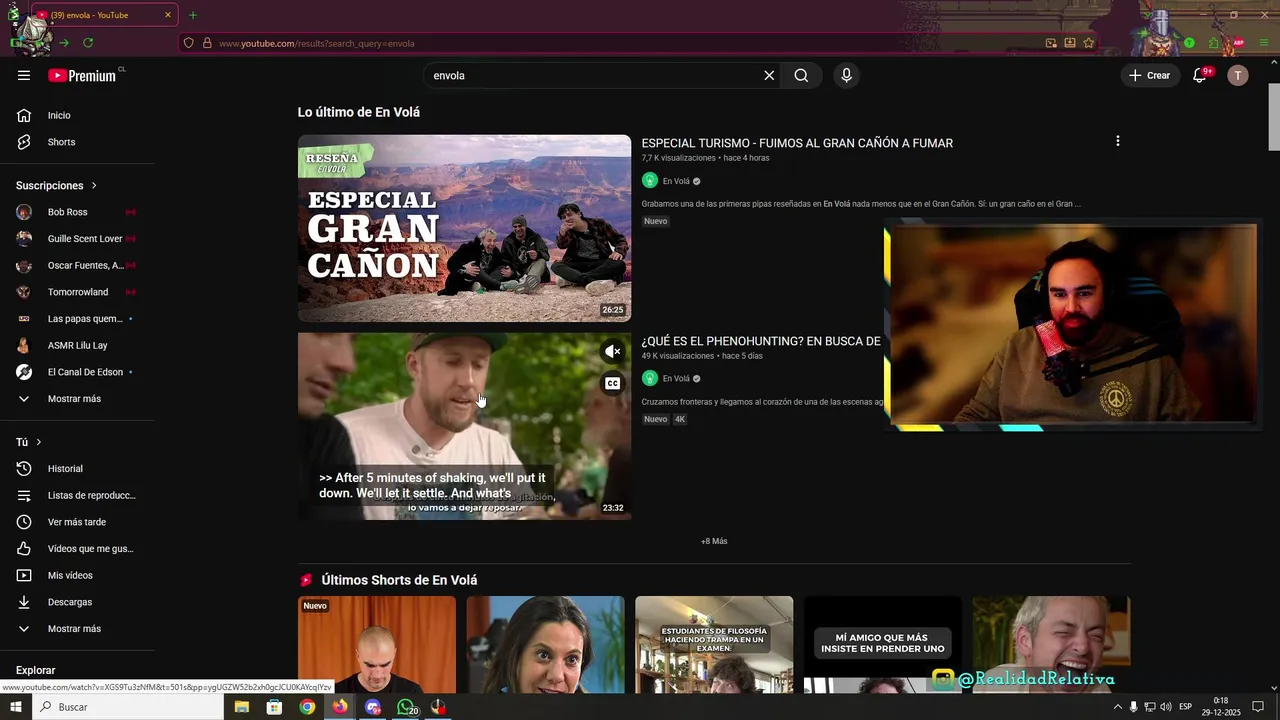Open Ver más tarde list
The image size is (1280, 720).
77,522
